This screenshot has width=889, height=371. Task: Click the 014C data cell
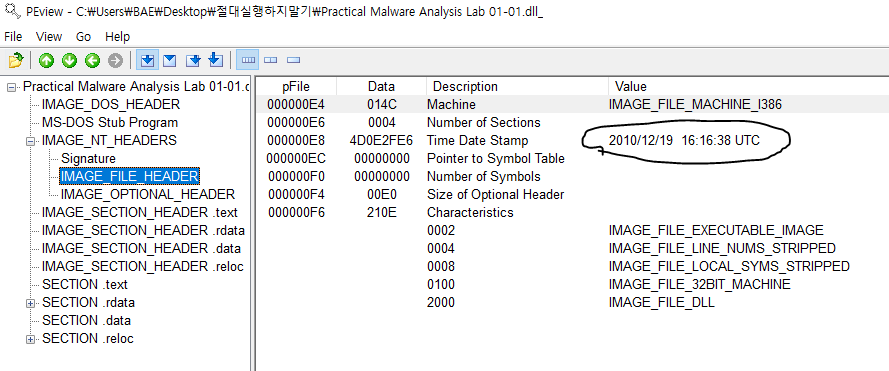click(x=382, y=105)
